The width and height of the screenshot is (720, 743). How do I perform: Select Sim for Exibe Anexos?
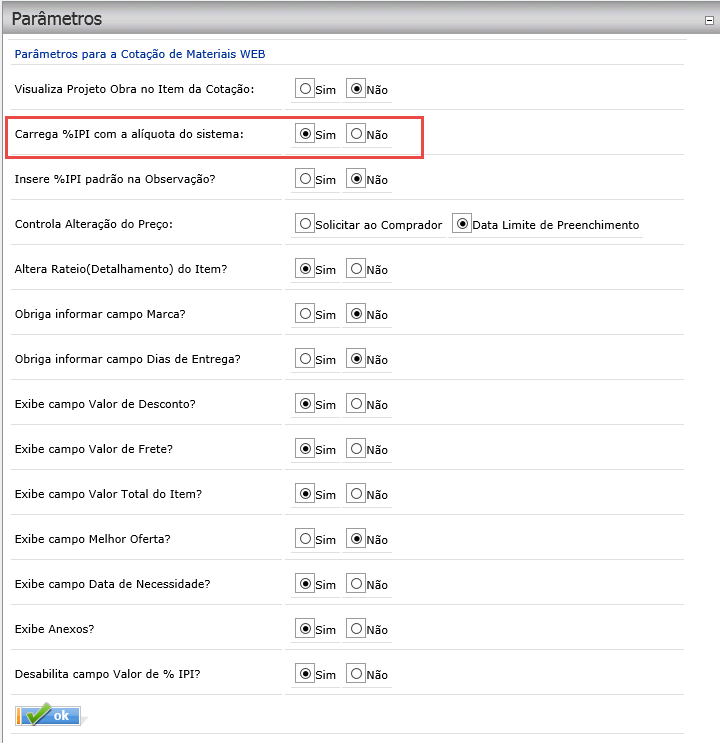[305, 629]
